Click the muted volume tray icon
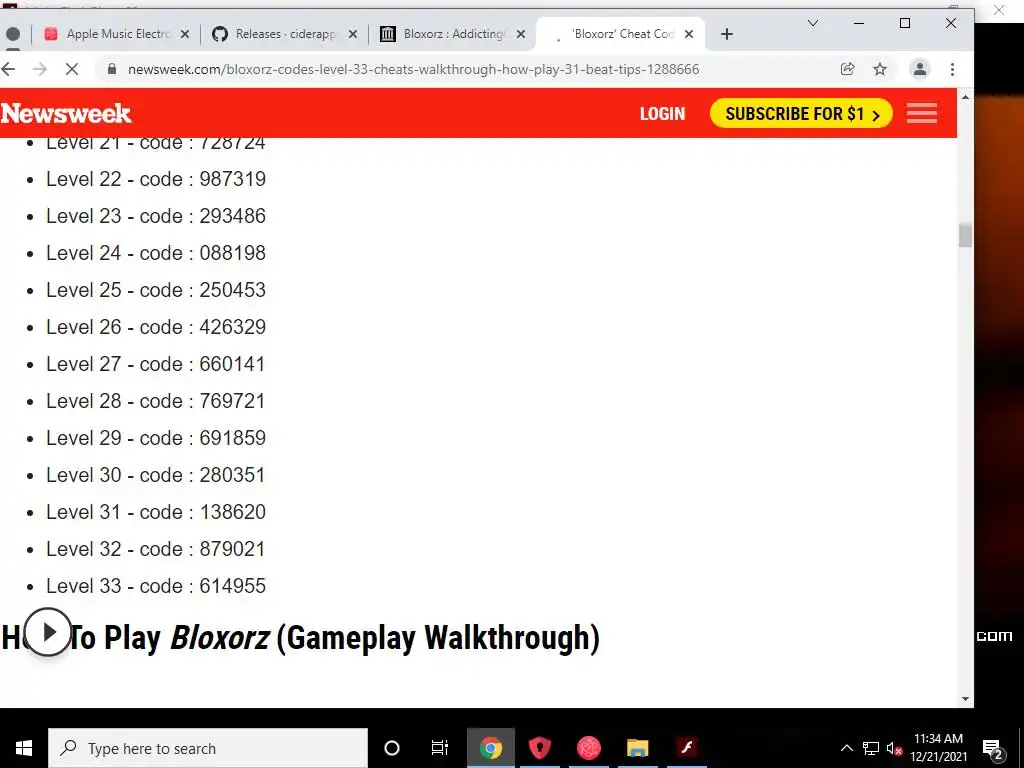 (895, 748)
